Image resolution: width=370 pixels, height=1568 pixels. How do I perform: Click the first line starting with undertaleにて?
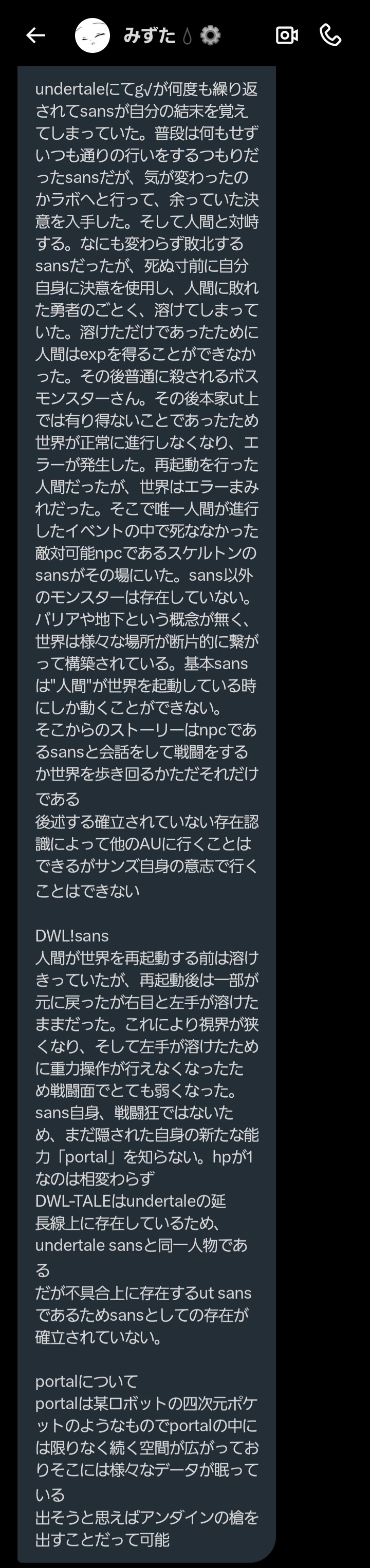pos(146,89)
